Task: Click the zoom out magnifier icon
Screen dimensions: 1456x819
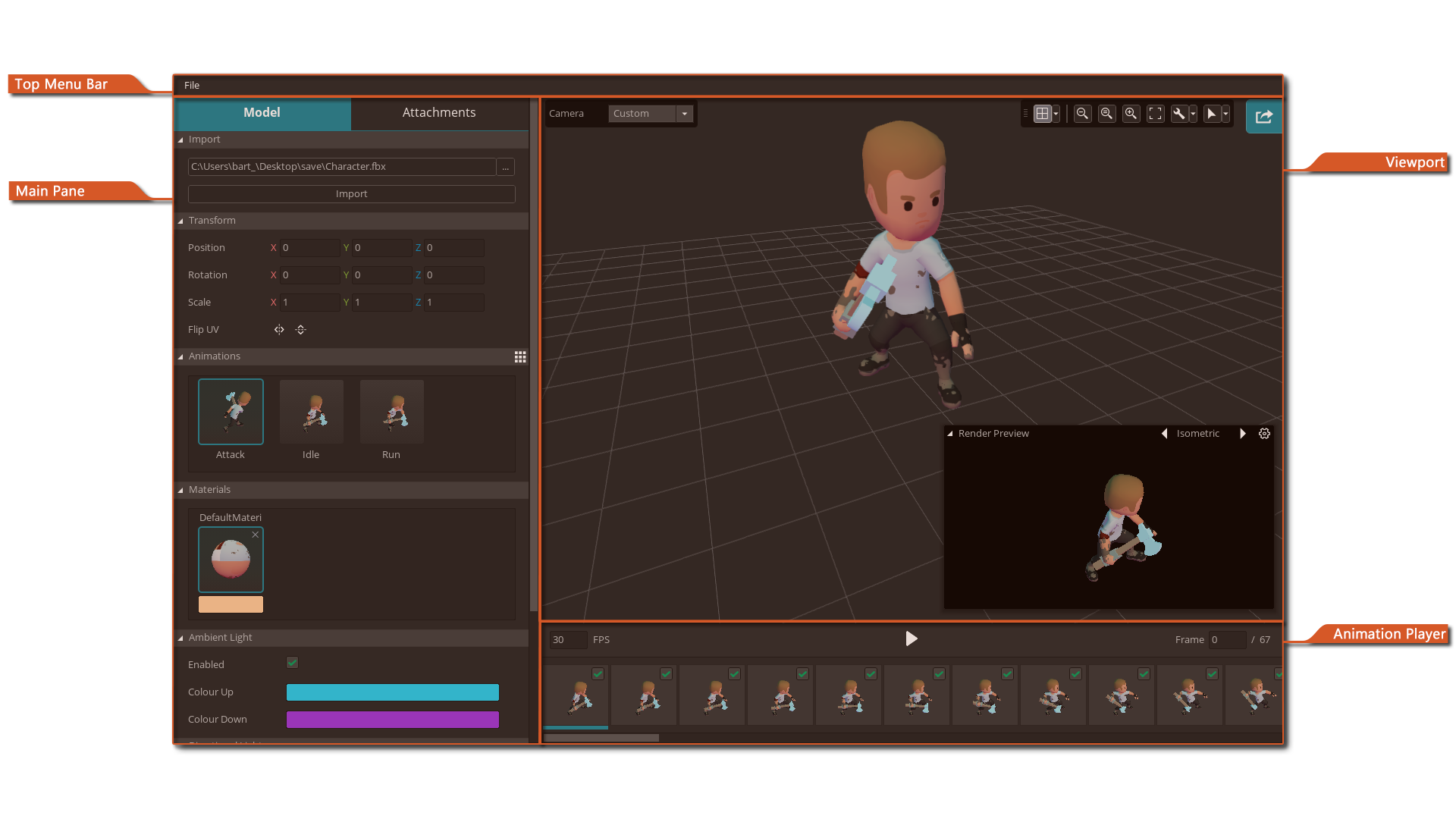Action: [1083, 114]
